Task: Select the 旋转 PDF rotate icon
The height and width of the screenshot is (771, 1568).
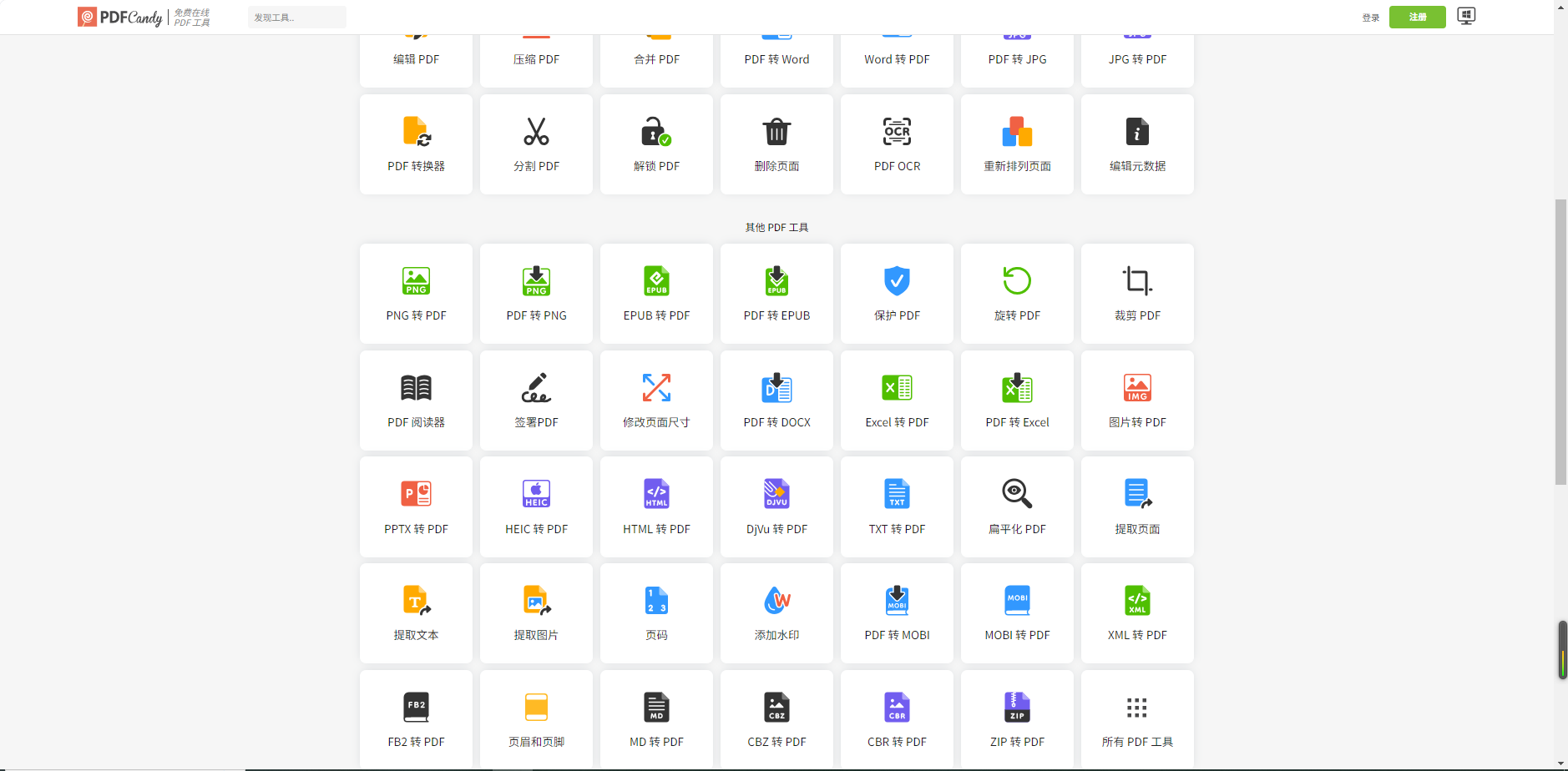Action: [1017, 281]
